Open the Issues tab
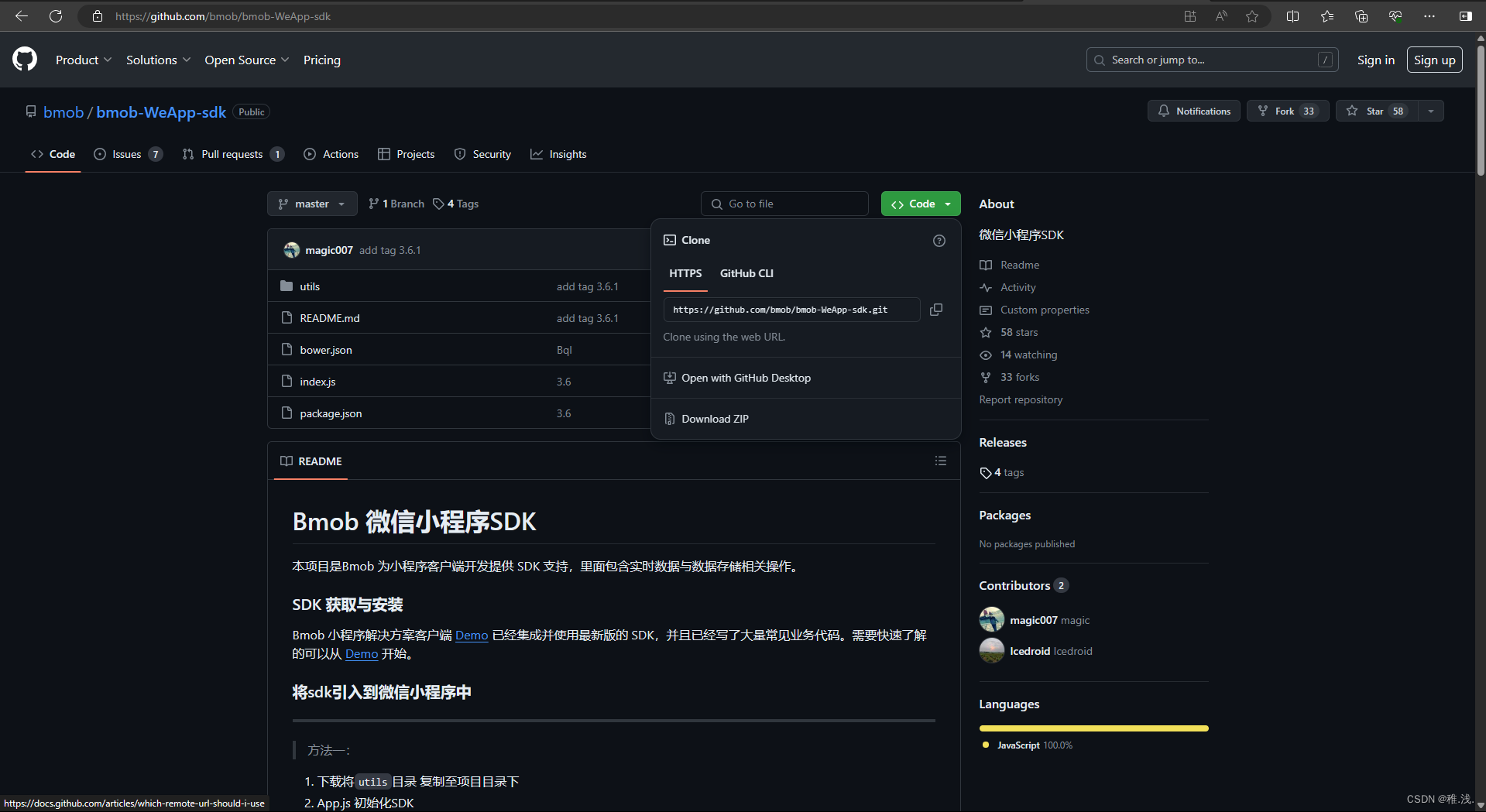 126,154
